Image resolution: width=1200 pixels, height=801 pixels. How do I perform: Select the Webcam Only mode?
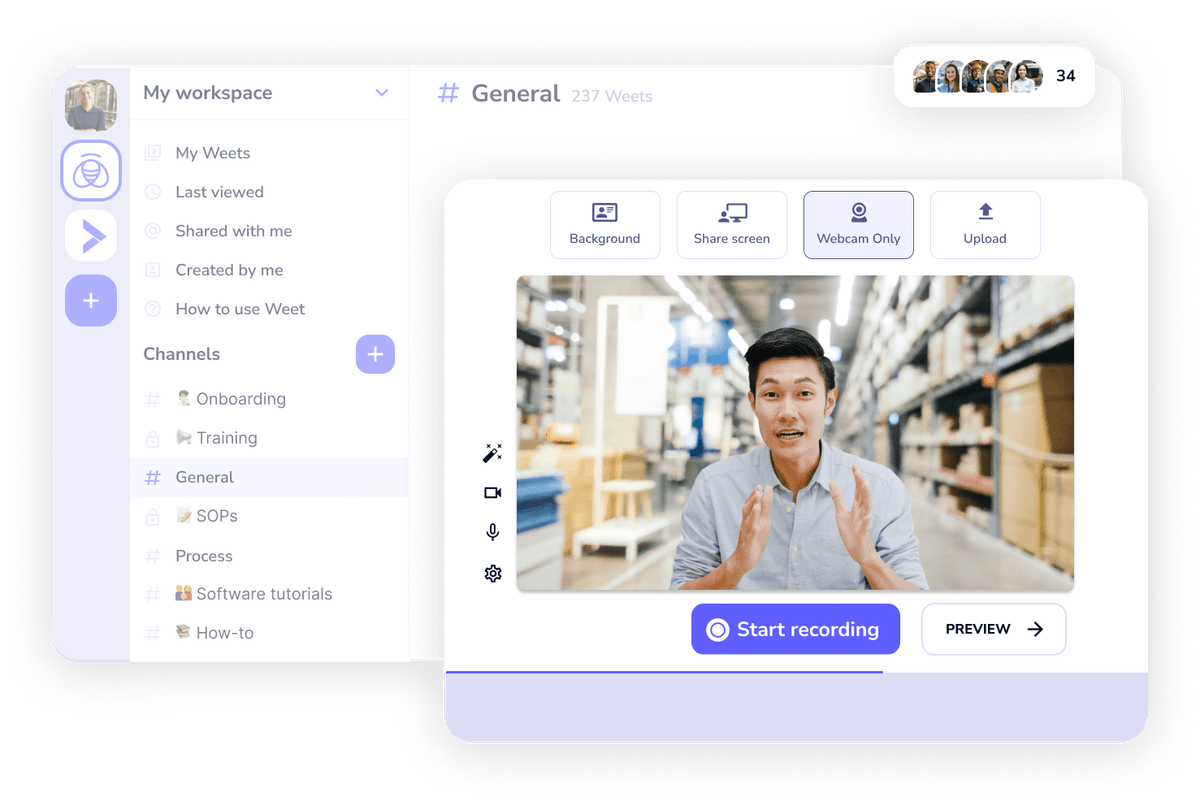point(858,225)
